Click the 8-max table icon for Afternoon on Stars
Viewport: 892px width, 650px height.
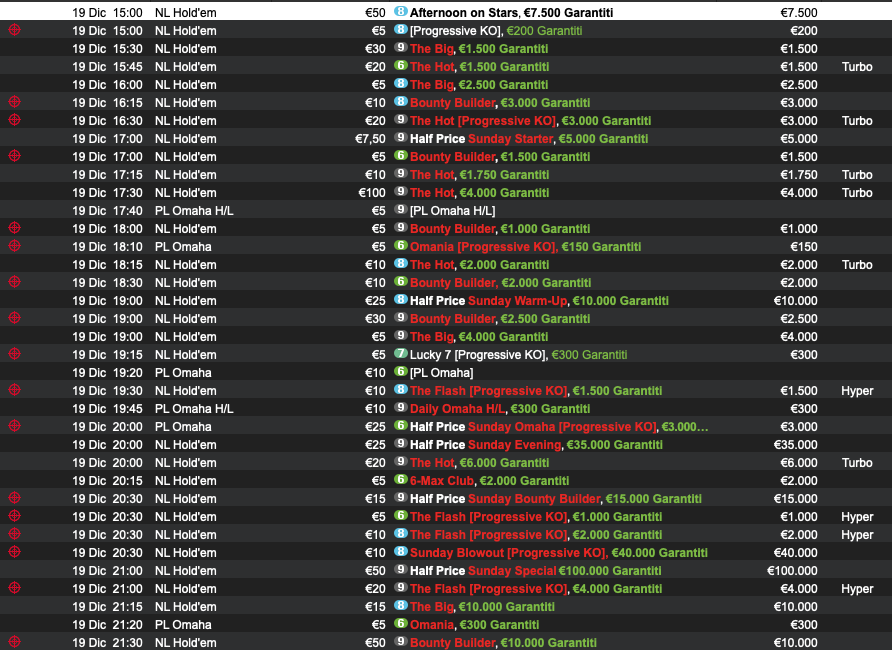tap(400, 11)
